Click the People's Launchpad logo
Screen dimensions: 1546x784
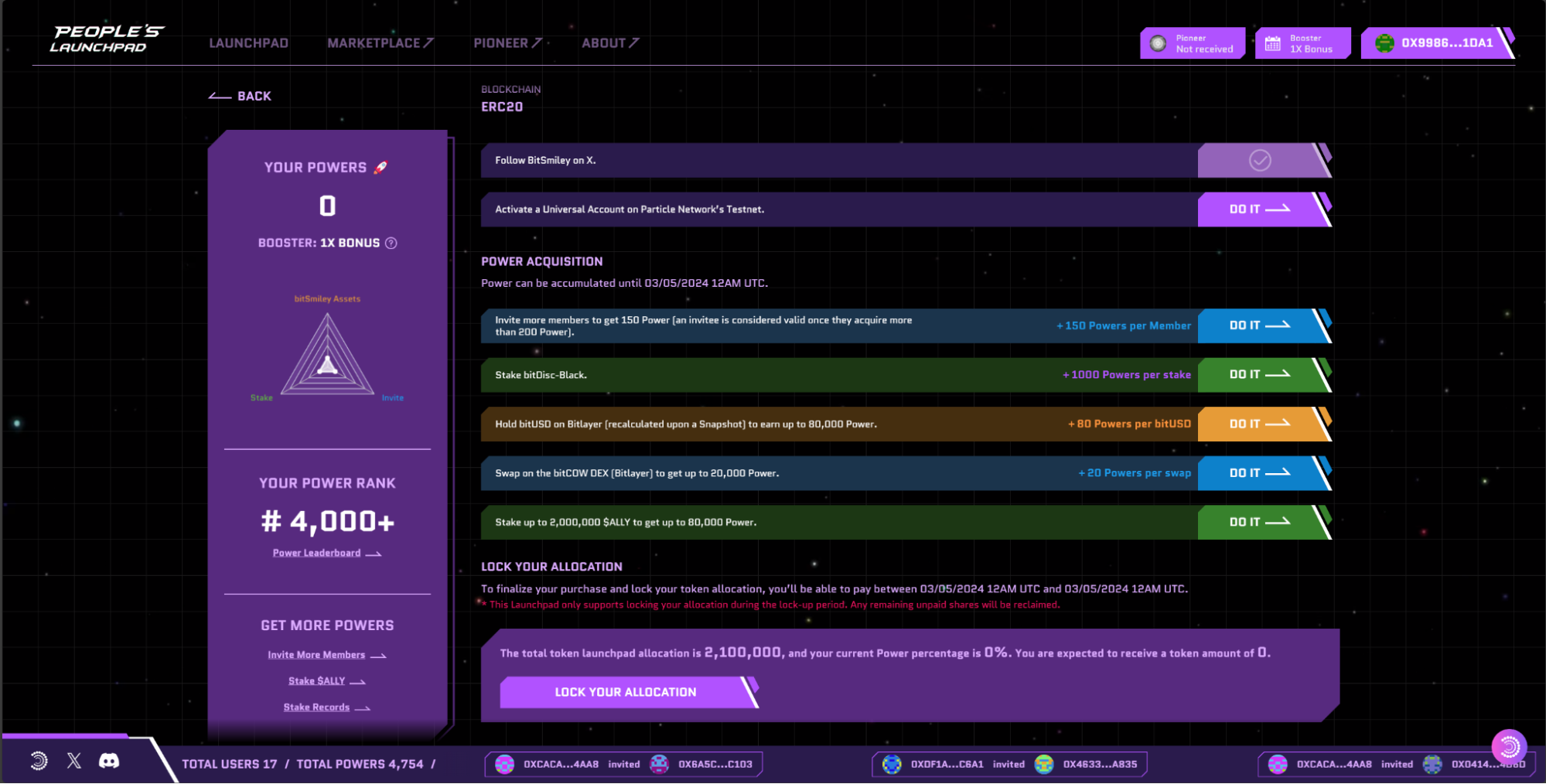click(108, 39)
